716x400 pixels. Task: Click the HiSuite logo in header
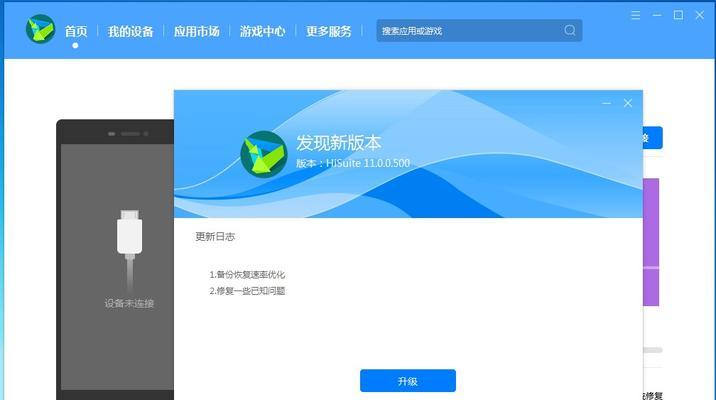tap(41, 29)
